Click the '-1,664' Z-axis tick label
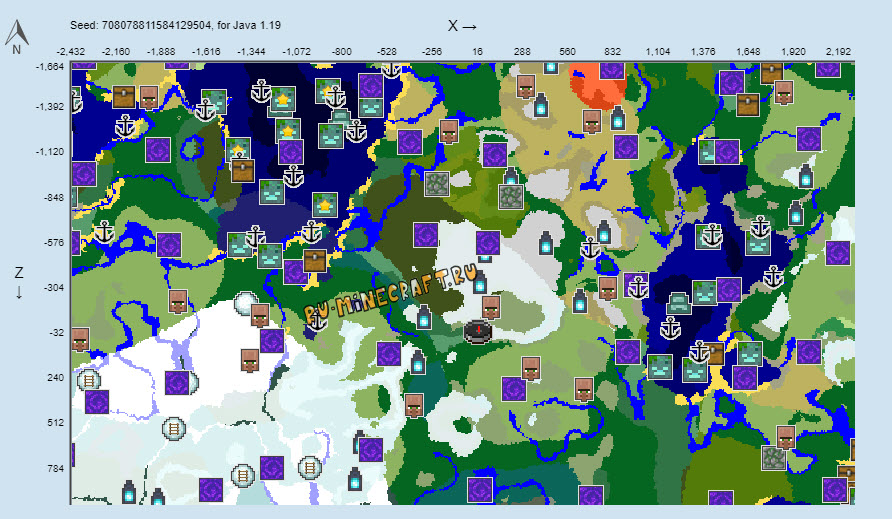Viewport: 892px width, 519px height. [x=50, y=67]
